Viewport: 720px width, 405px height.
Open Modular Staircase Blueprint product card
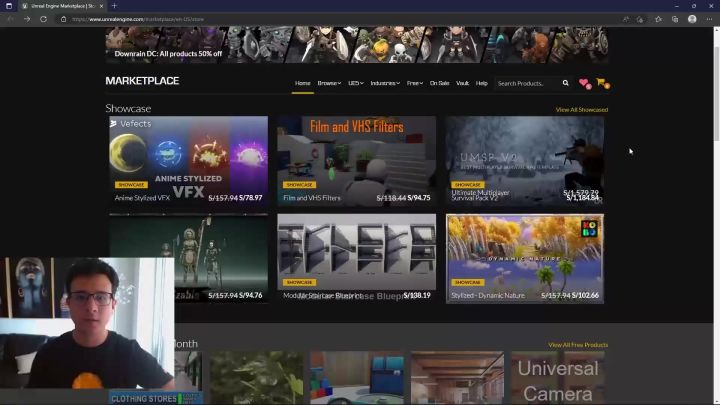(357, 258)
